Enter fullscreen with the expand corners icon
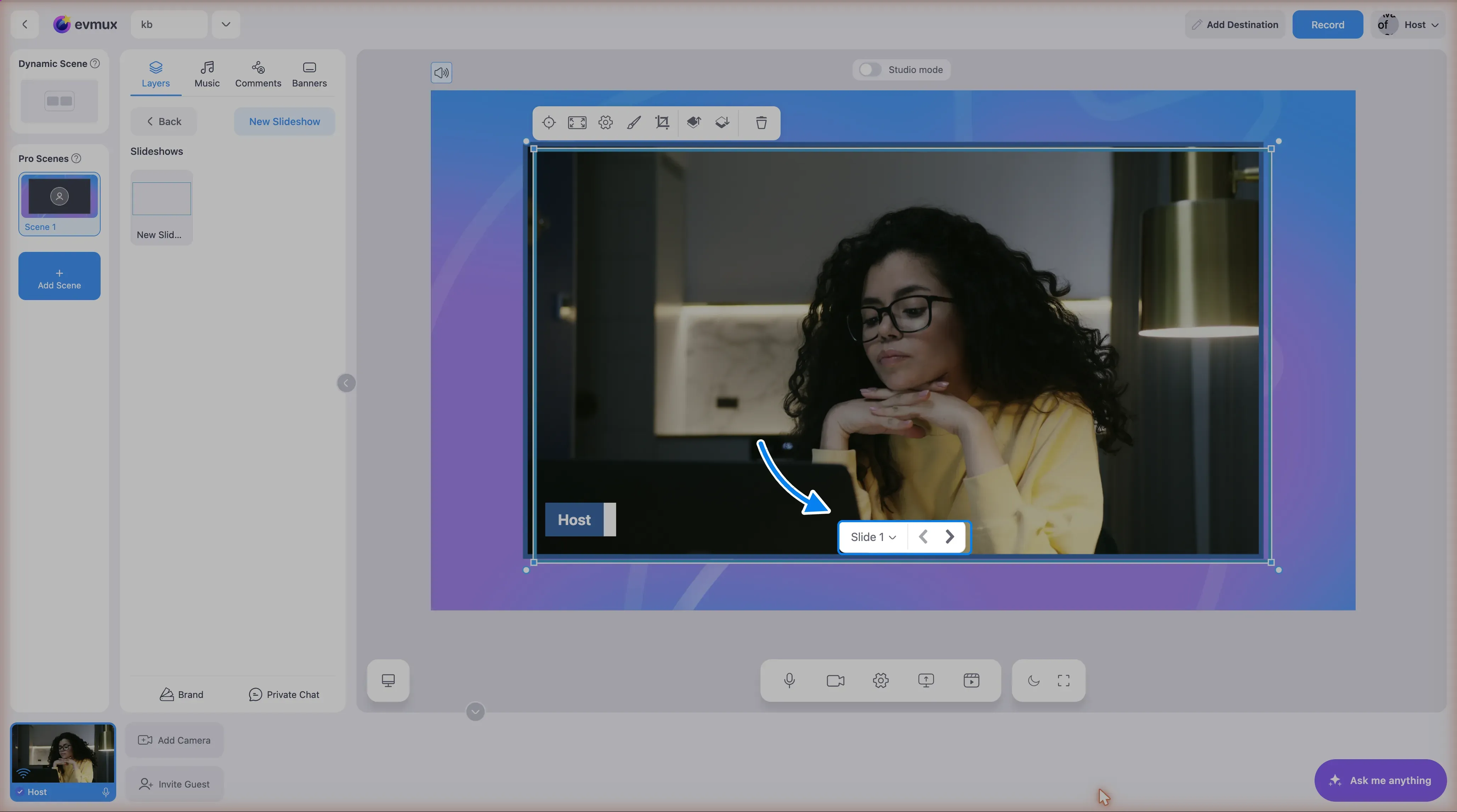Image resolution: width=1457 pixels, height=812 pixels. [x=1064, y=680]
